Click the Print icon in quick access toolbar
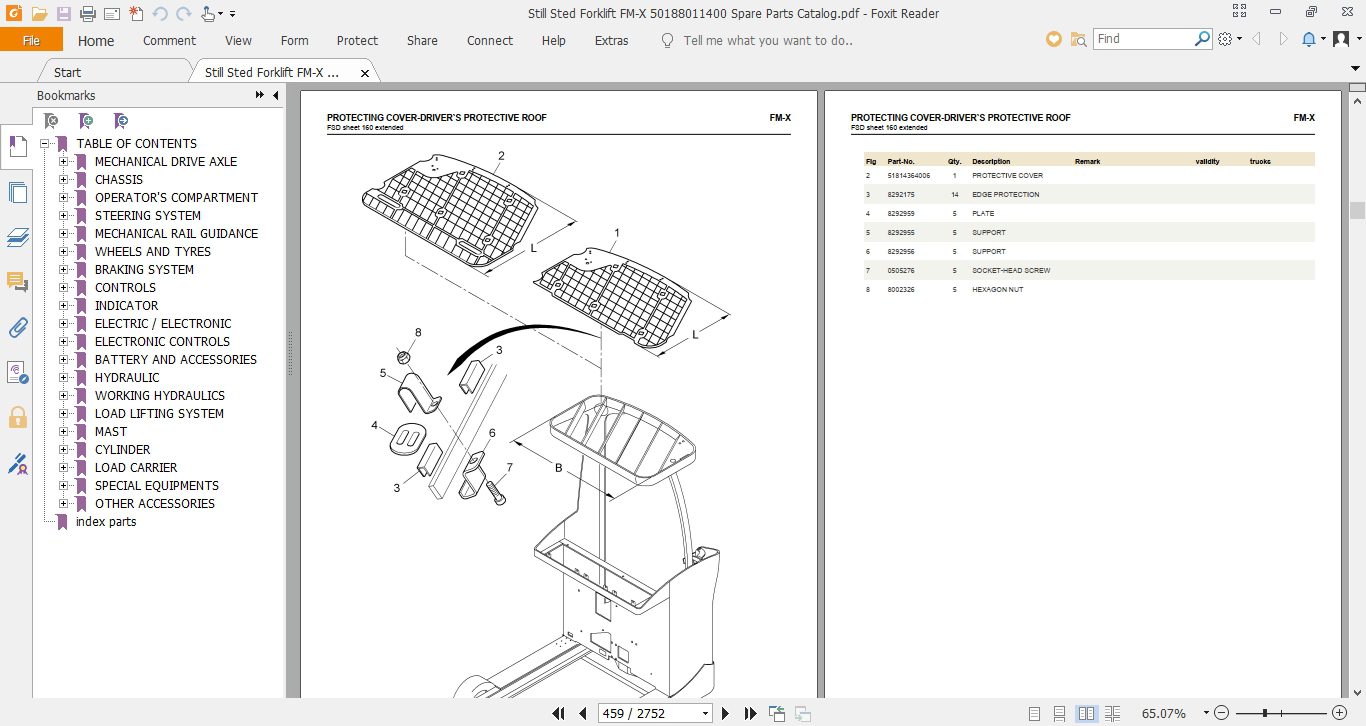1366x726 pixels. [x=87, y=12]
